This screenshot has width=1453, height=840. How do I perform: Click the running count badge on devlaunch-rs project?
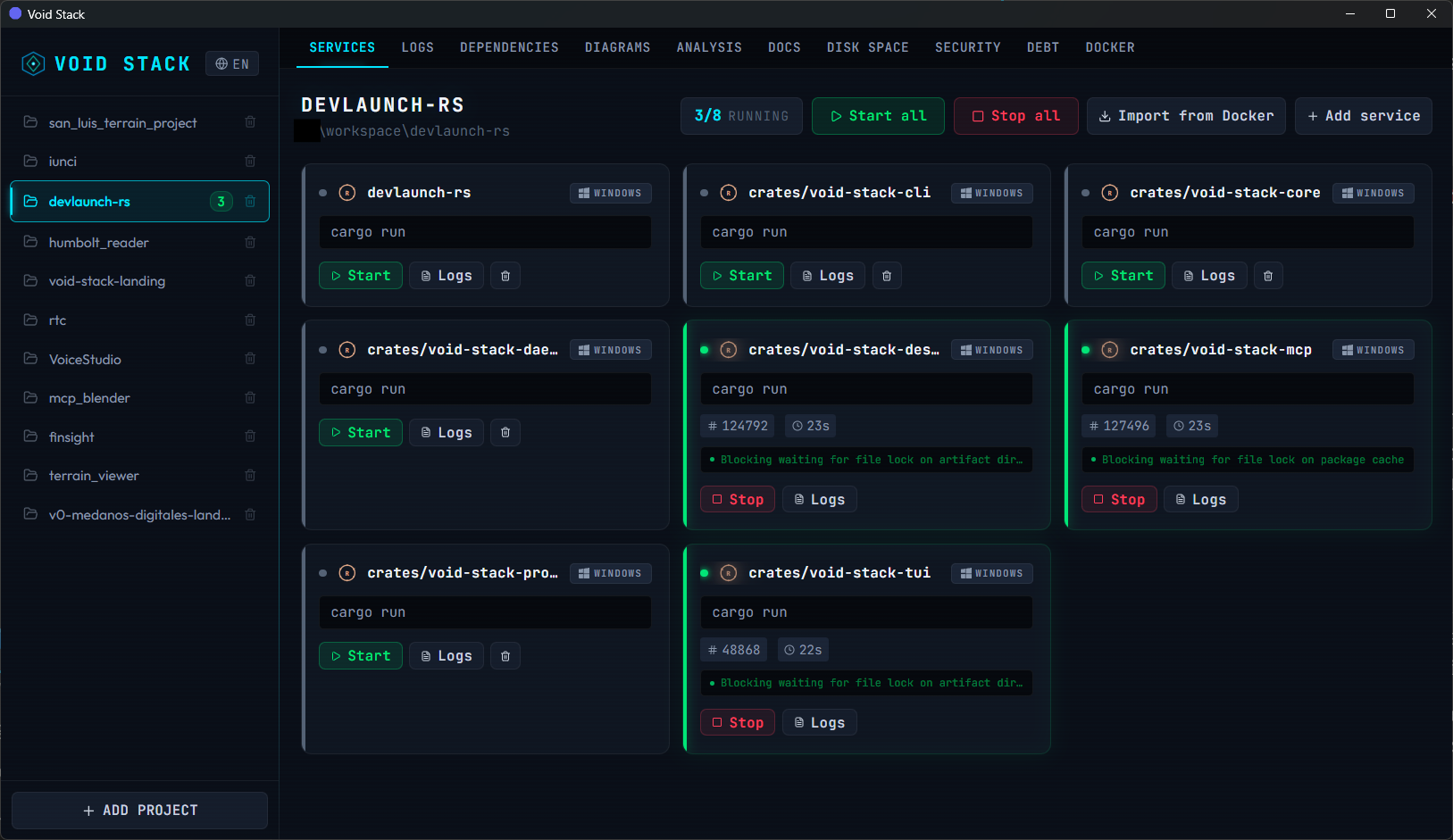(x=221, y=202)
